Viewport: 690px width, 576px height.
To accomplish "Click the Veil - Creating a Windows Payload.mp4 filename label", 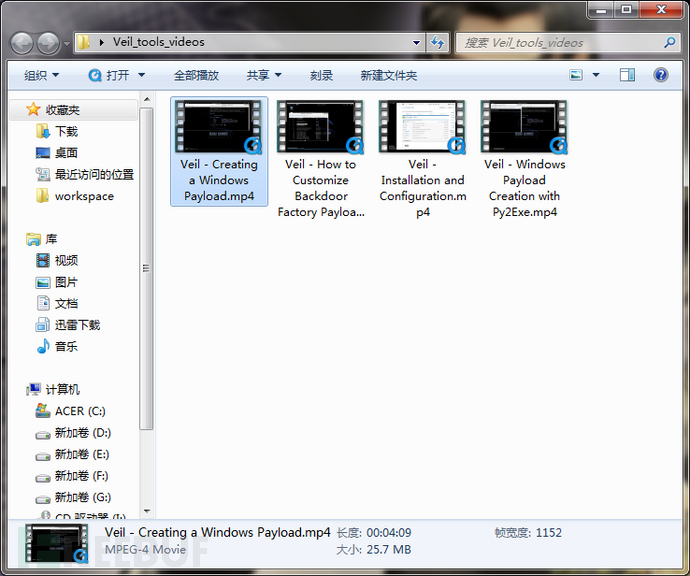I will click(219, 180).
